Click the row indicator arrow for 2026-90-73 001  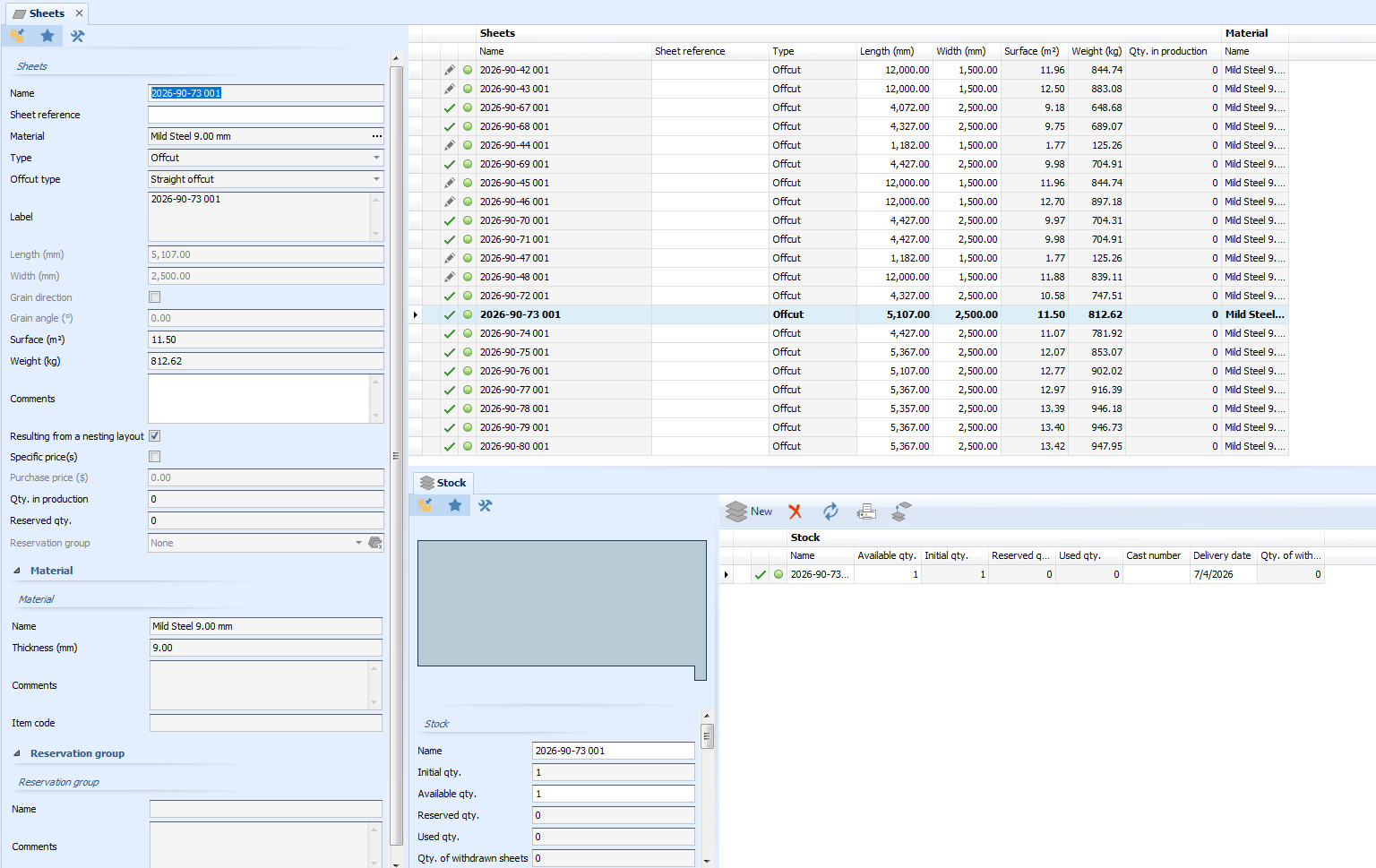[x=416, y=314]
